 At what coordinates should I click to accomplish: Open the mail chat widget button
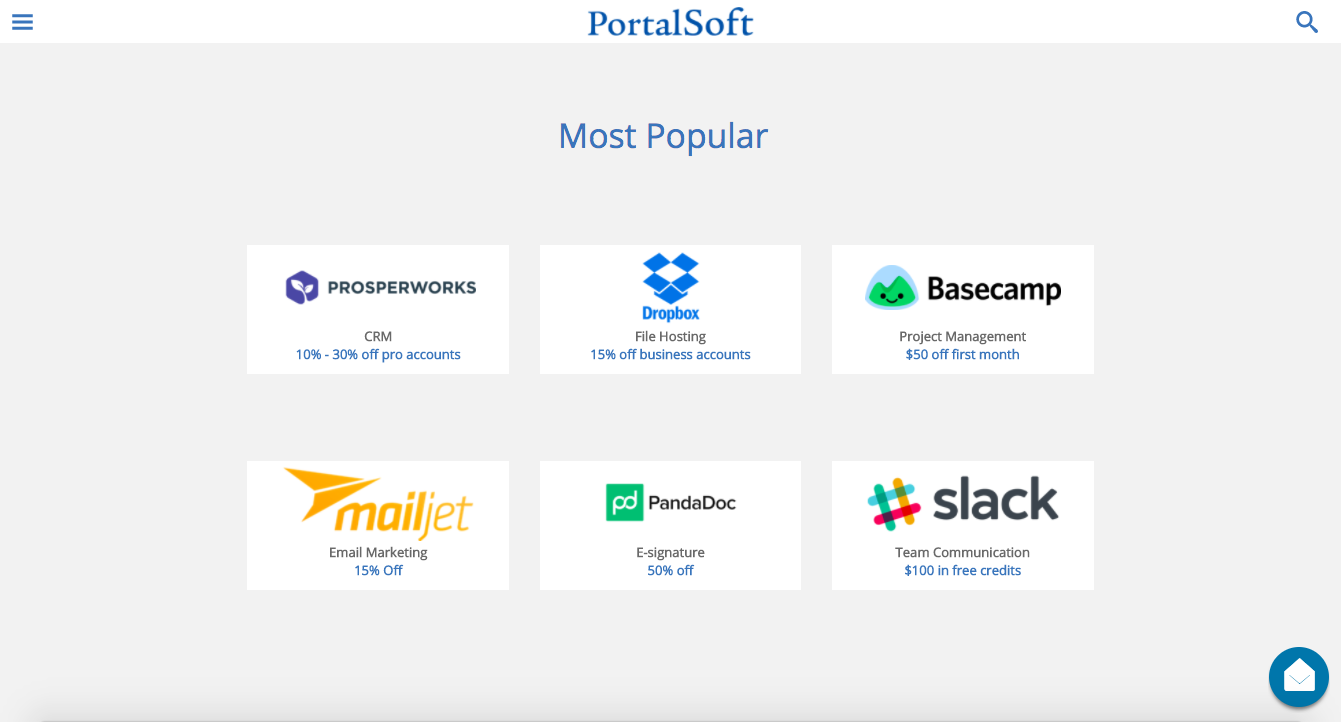(x=1299, y=677)
